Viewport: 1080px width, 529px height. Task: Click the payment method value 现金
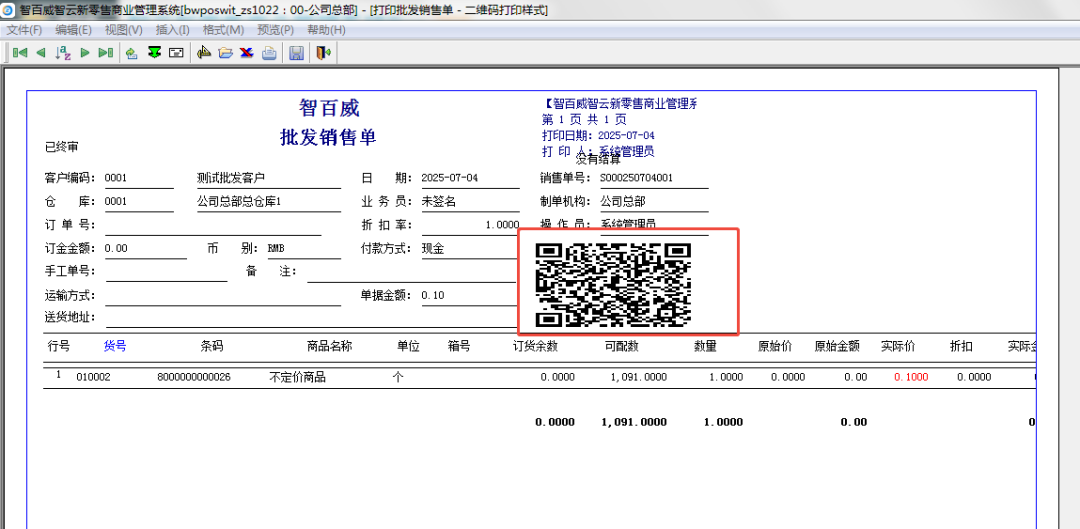pyautogui.click(x=433, y=249)
